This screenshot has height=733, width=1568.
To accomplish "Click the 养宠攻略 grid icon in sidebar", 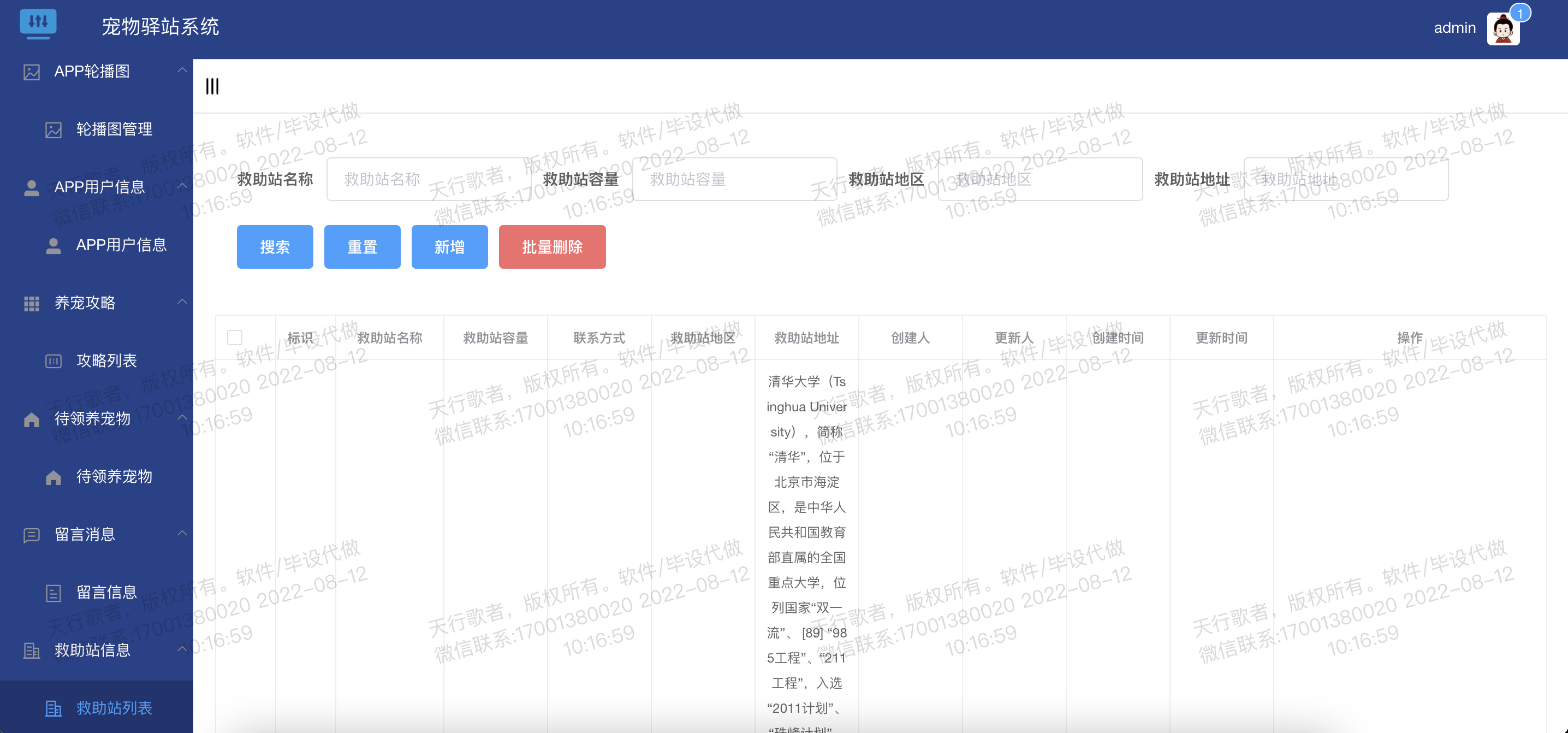I will 32,303.
